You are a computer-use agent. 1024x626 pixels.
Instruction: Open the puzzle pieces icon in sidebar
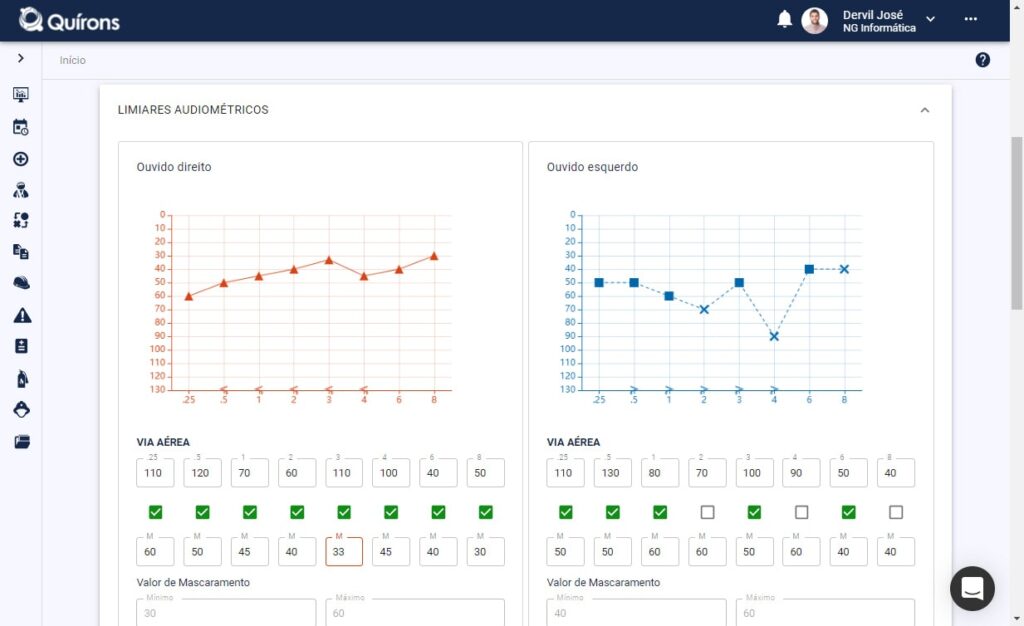(21, 221)
